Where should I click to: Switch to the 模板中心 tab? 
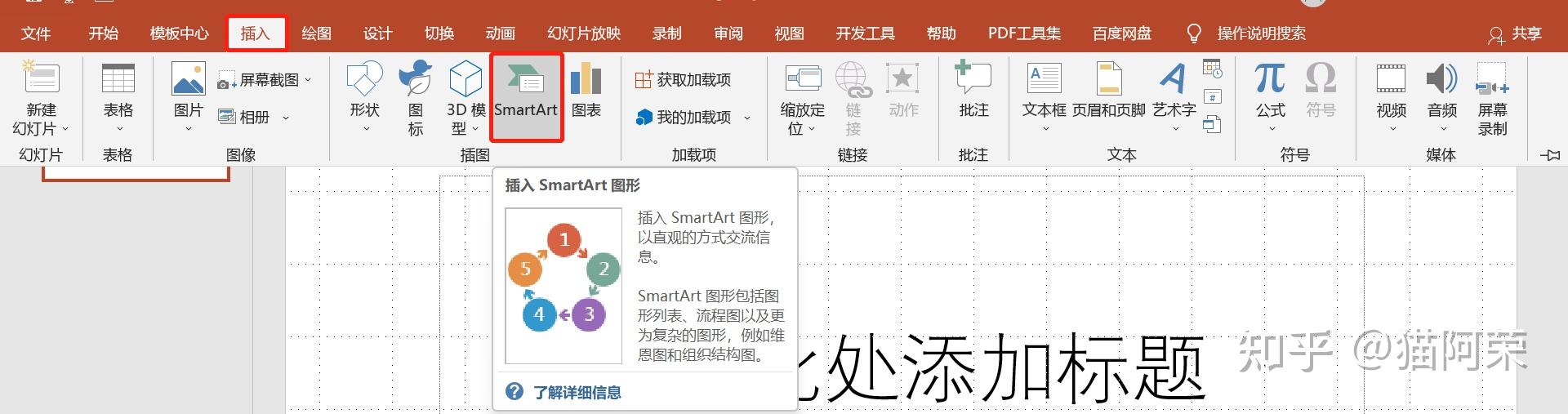coord(179,33)
